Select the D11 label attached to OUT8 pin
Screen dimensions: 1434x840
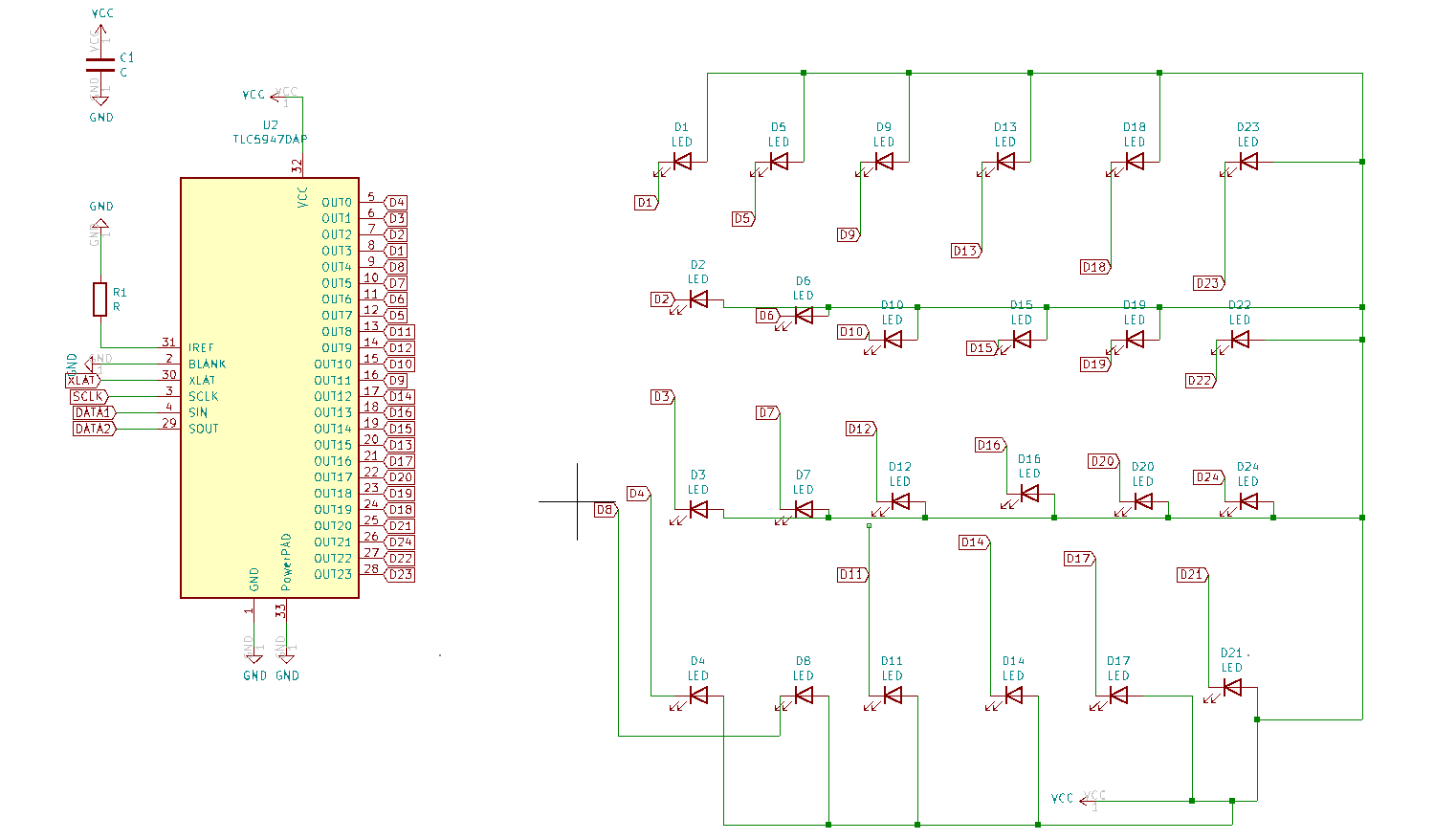[400, 332]
